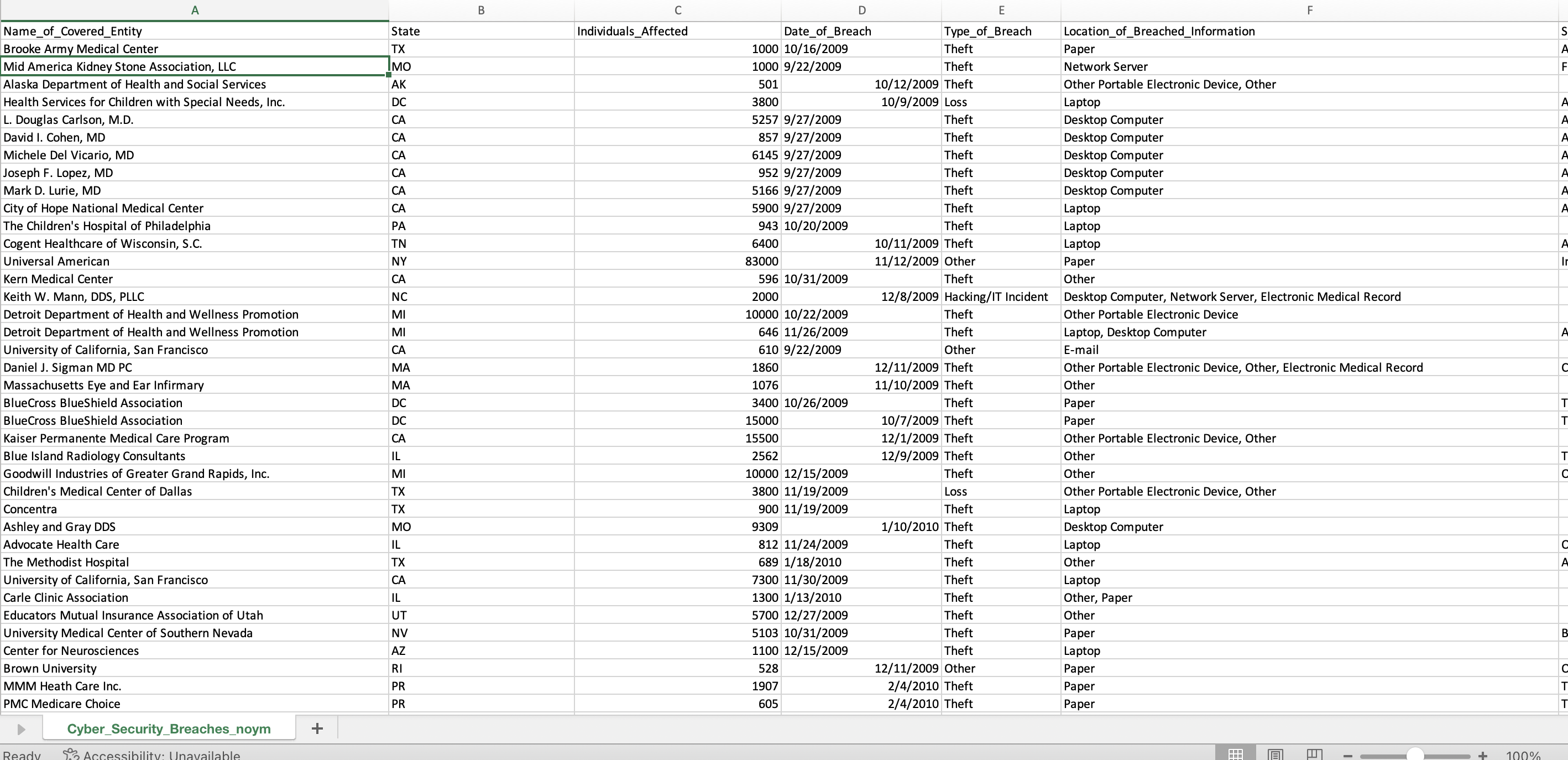Select The Children's Hospital of Philadelphia cell

pyautogui.click(x=195, y=226)
